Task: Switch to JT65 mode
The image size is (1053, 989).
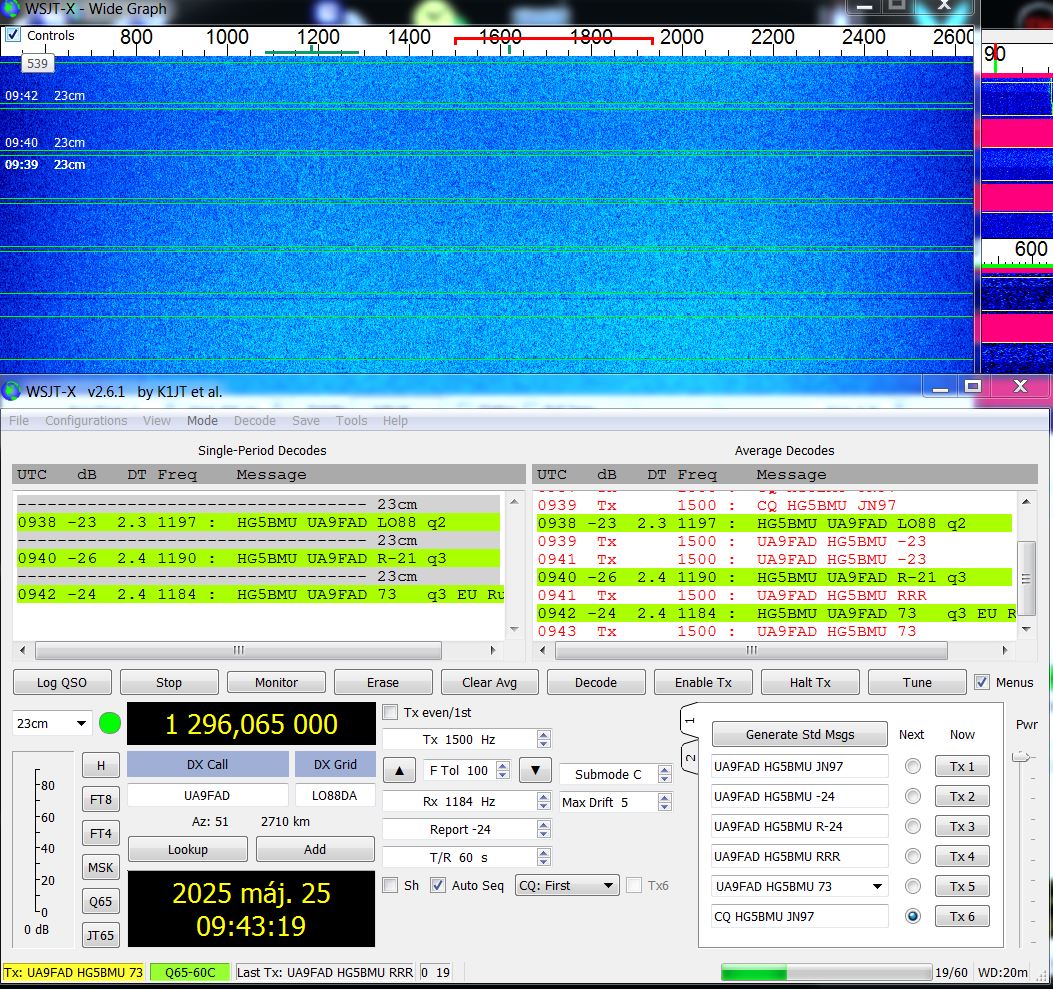Action: pyautogui.click(x=101, y=935)
